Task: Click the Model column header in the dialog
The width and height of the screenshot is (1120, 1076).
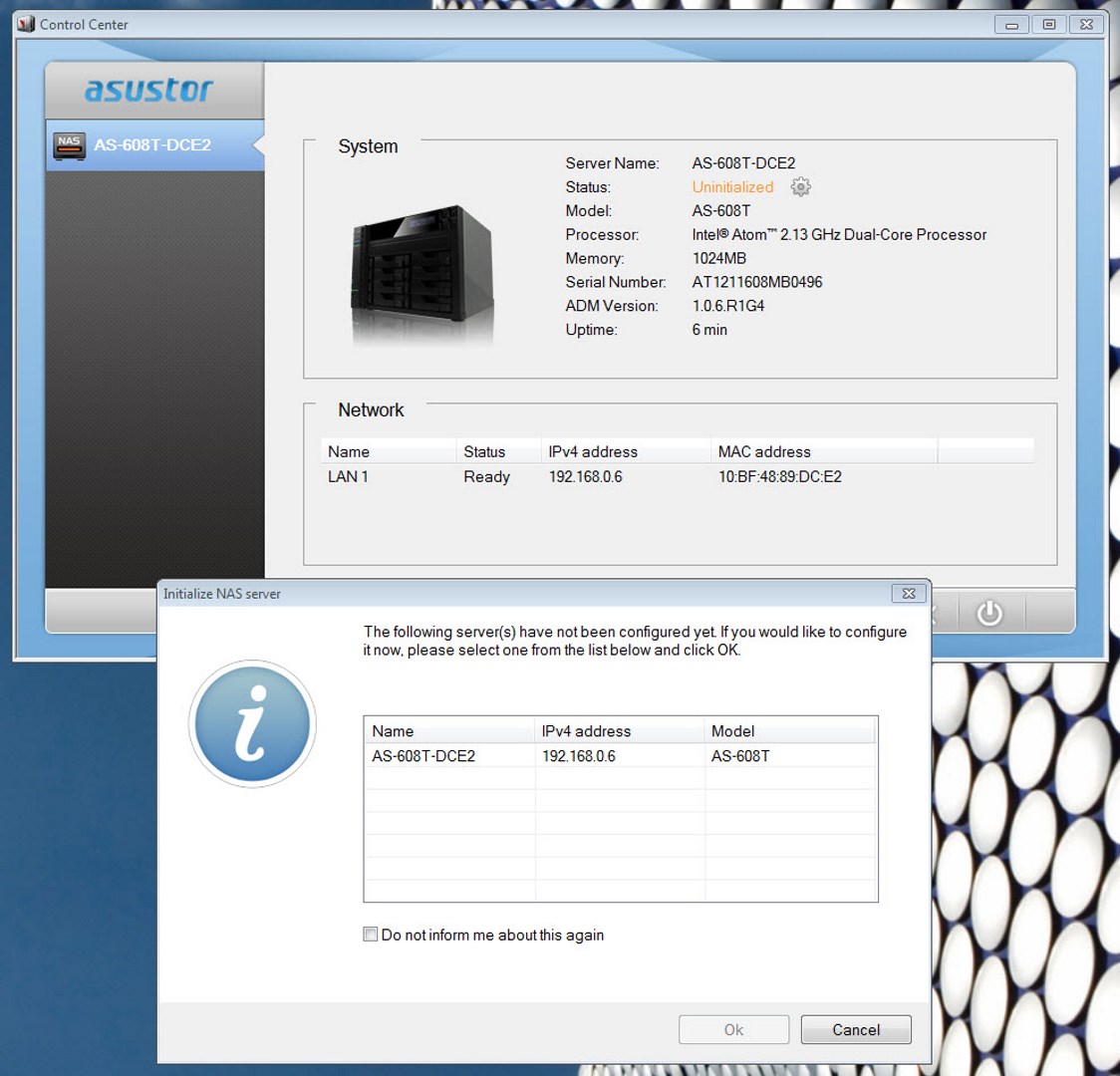Action: (789, 731)
